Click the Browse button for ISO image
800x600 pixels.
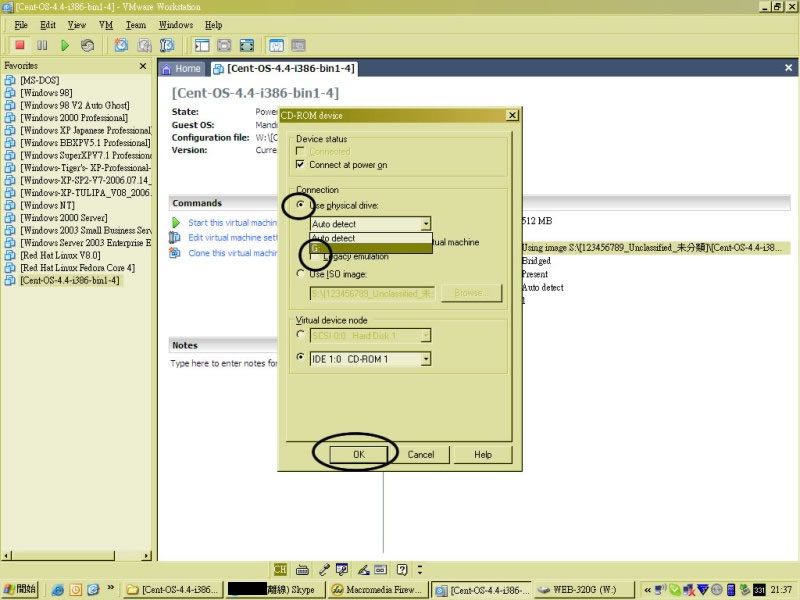point(471,293)
